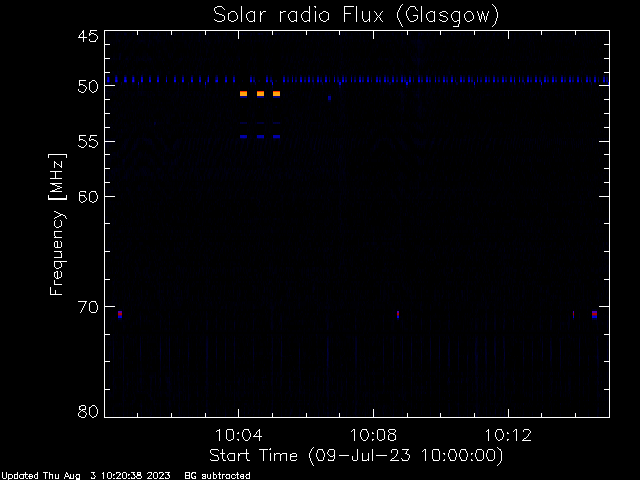This screenshot has height=480, width=640.
Task: Click the red-blue spot at left edge near 70 MHz
Action: [x=120, y=314]
